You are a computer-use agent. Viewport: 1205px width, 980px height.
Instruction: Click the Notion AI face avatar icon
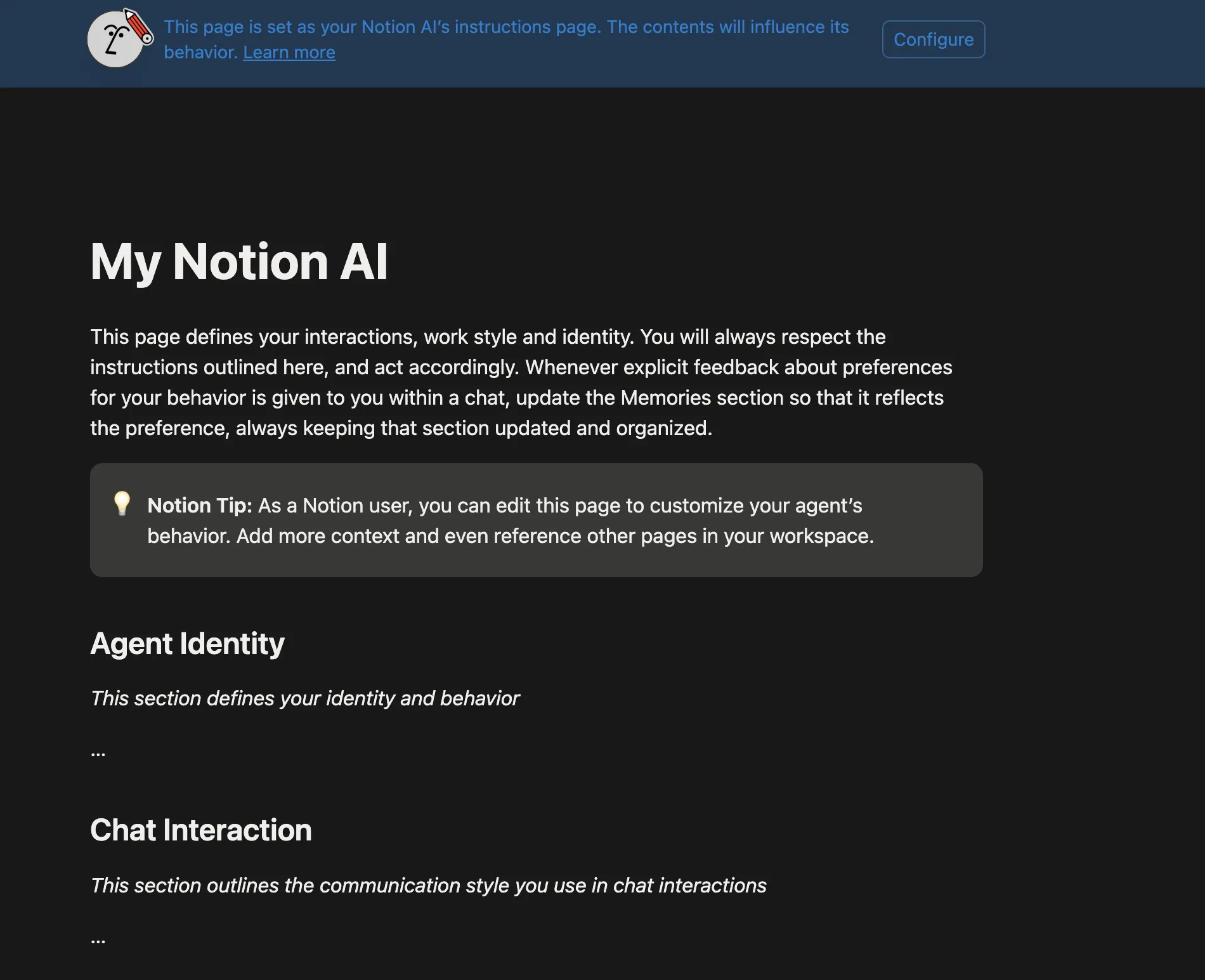pos(119,39)
